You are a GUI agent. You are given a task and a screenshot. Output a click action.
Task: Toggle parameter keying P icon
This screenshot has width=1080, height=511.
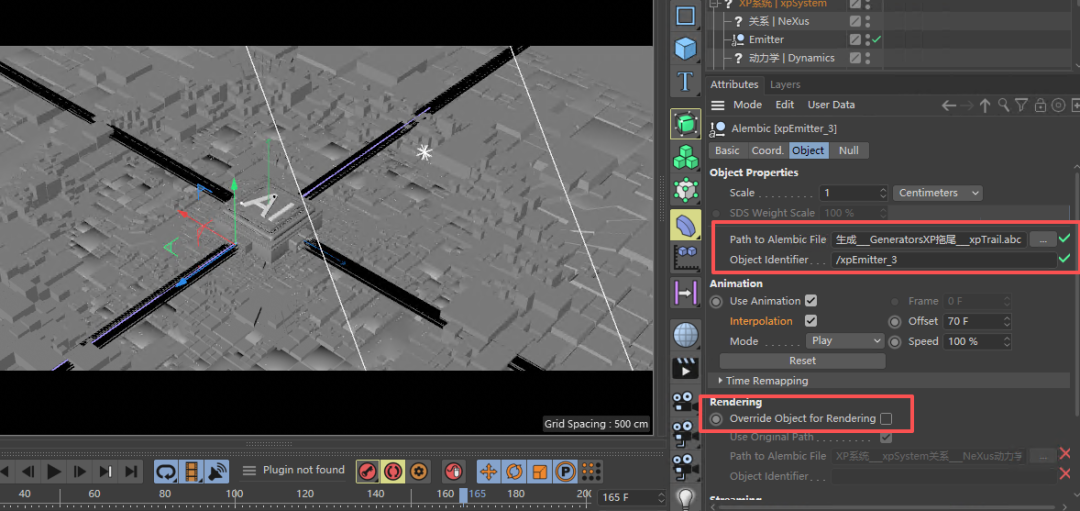[x=565, y=472]
